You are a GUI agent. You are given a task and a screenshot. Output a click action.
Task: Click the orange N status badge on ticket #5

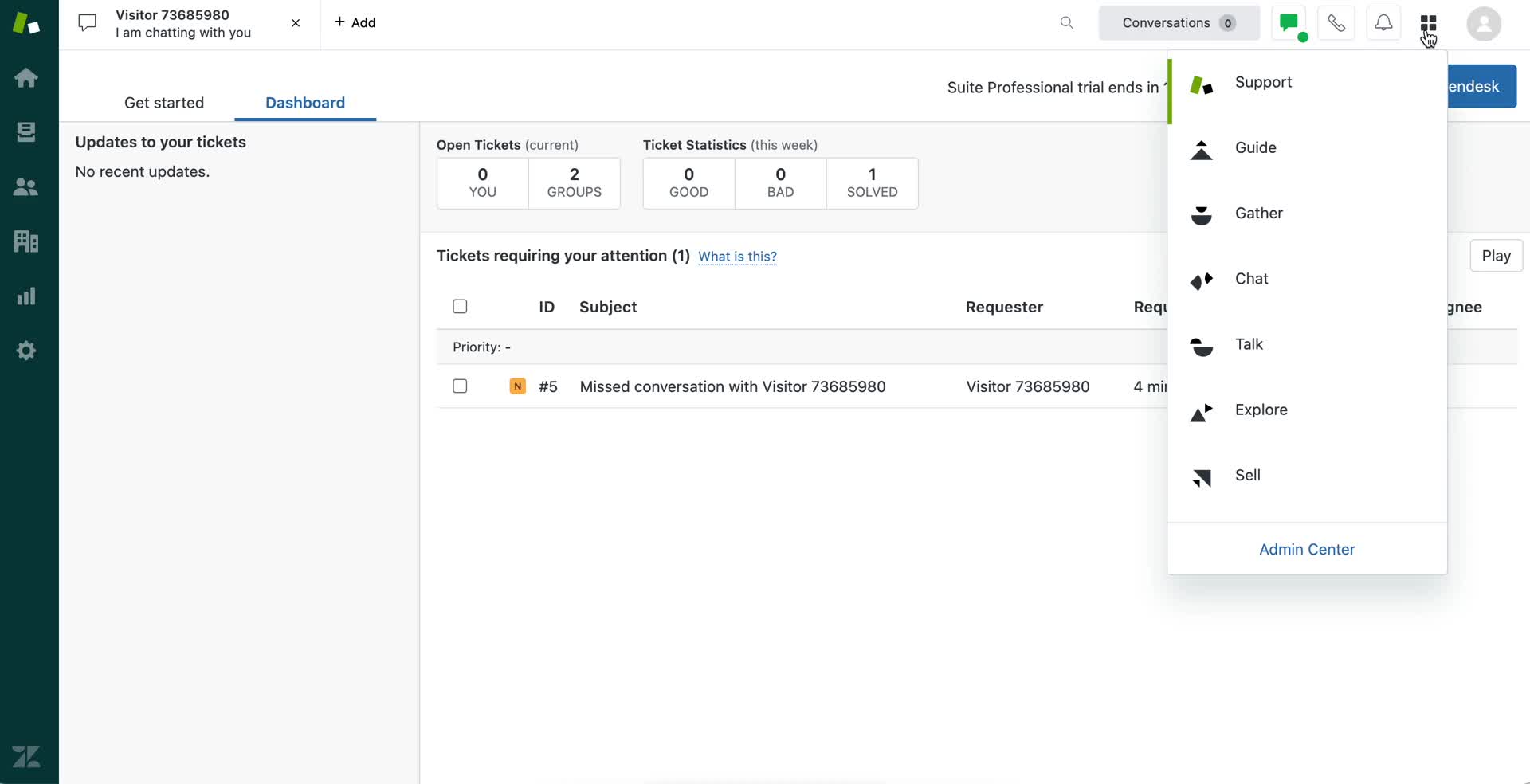518,386
